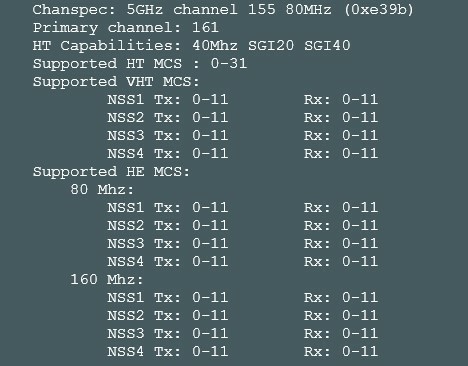Click the hex value 0xe39b

(379, 10)
